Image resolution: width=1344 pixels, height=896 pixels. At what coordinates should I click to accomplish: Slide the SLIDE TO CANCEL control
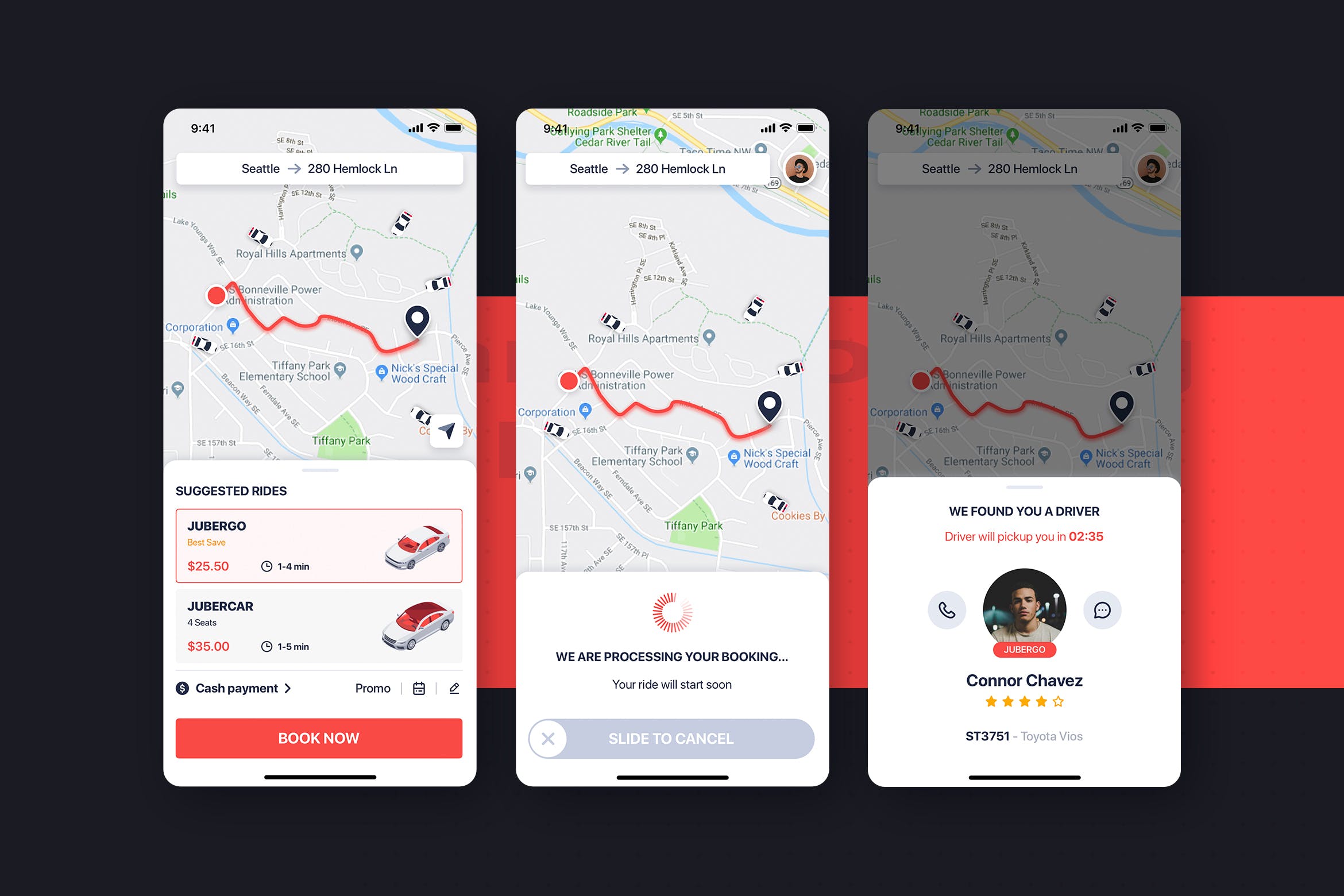pos(549,737)
